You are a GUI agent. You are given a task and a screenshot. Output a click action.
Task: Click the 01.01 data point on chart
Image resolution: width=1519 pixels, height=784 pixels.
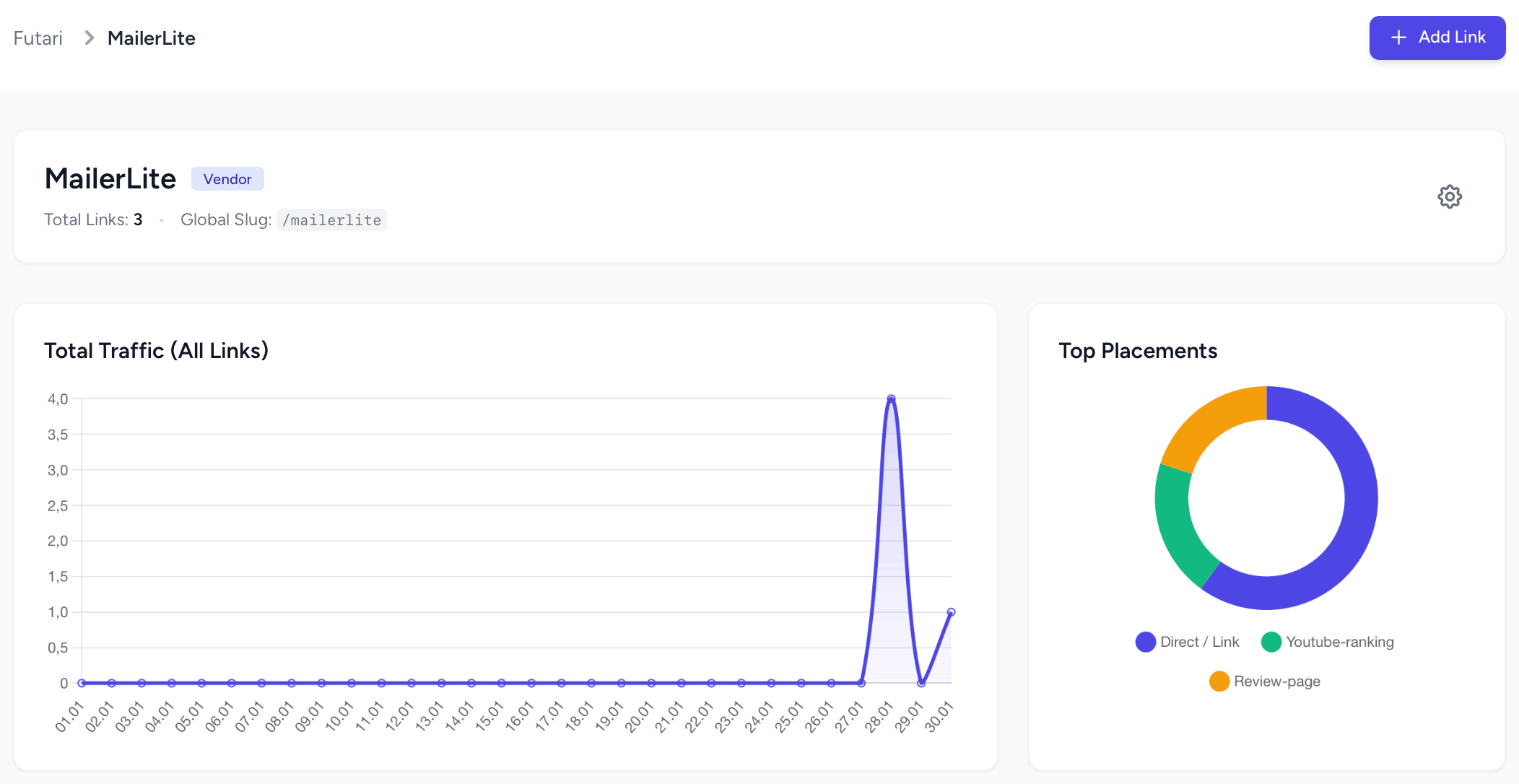pyautogui.click(x=82, y=682)
